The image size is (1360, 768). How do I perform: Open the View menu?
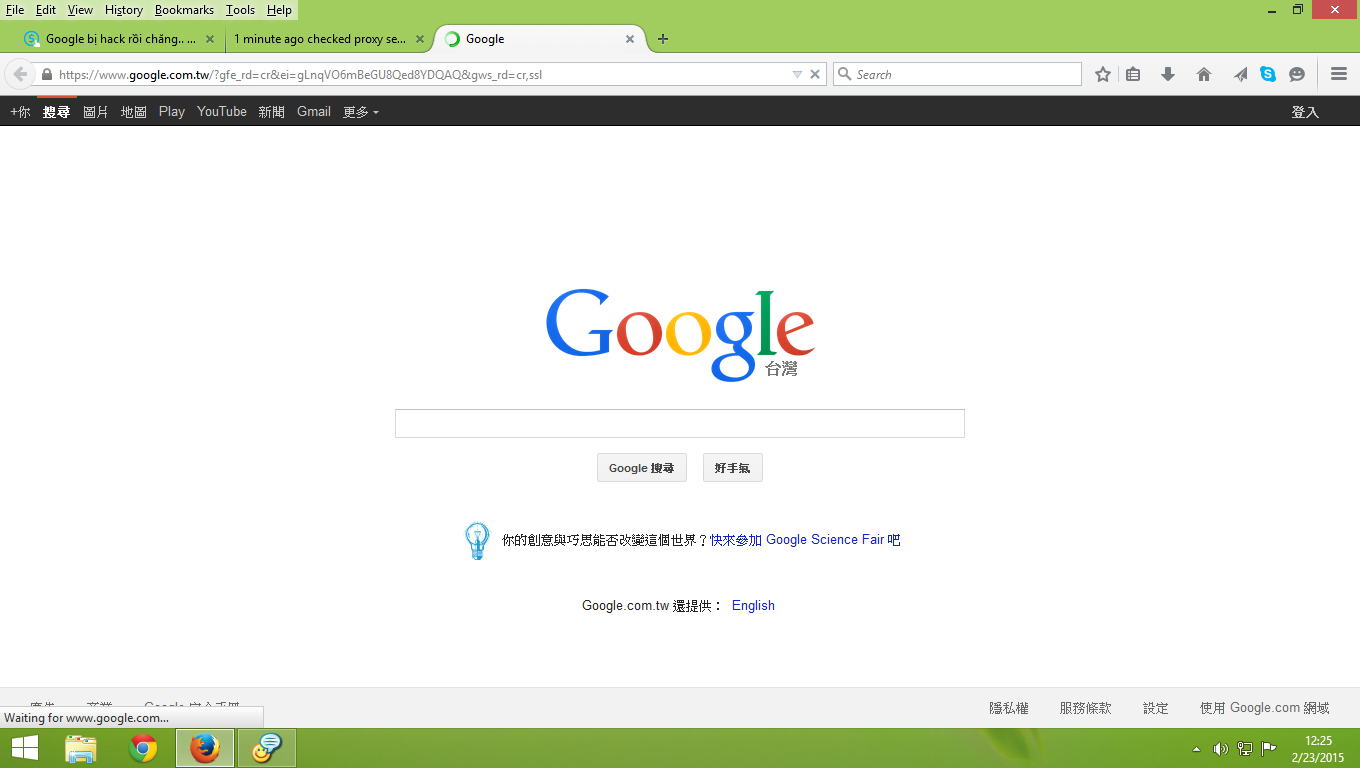tap(80, 10)
